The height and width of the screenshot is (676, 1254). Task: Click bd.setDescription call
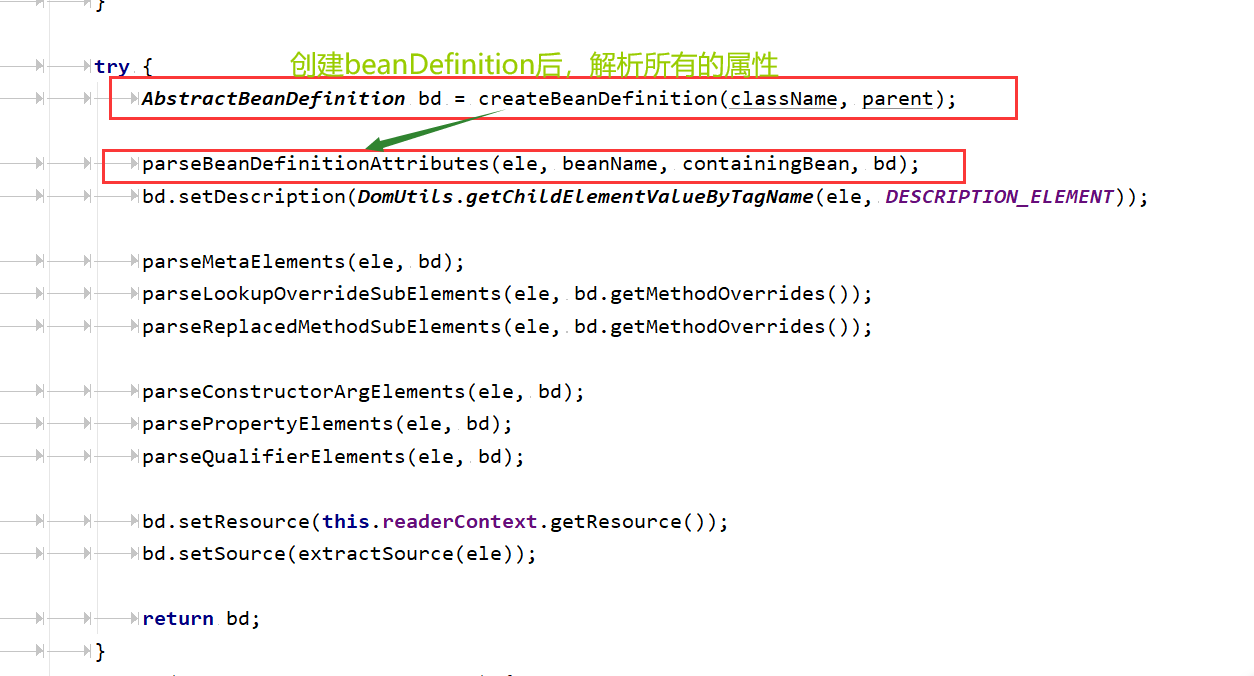[x=243, y=197]
